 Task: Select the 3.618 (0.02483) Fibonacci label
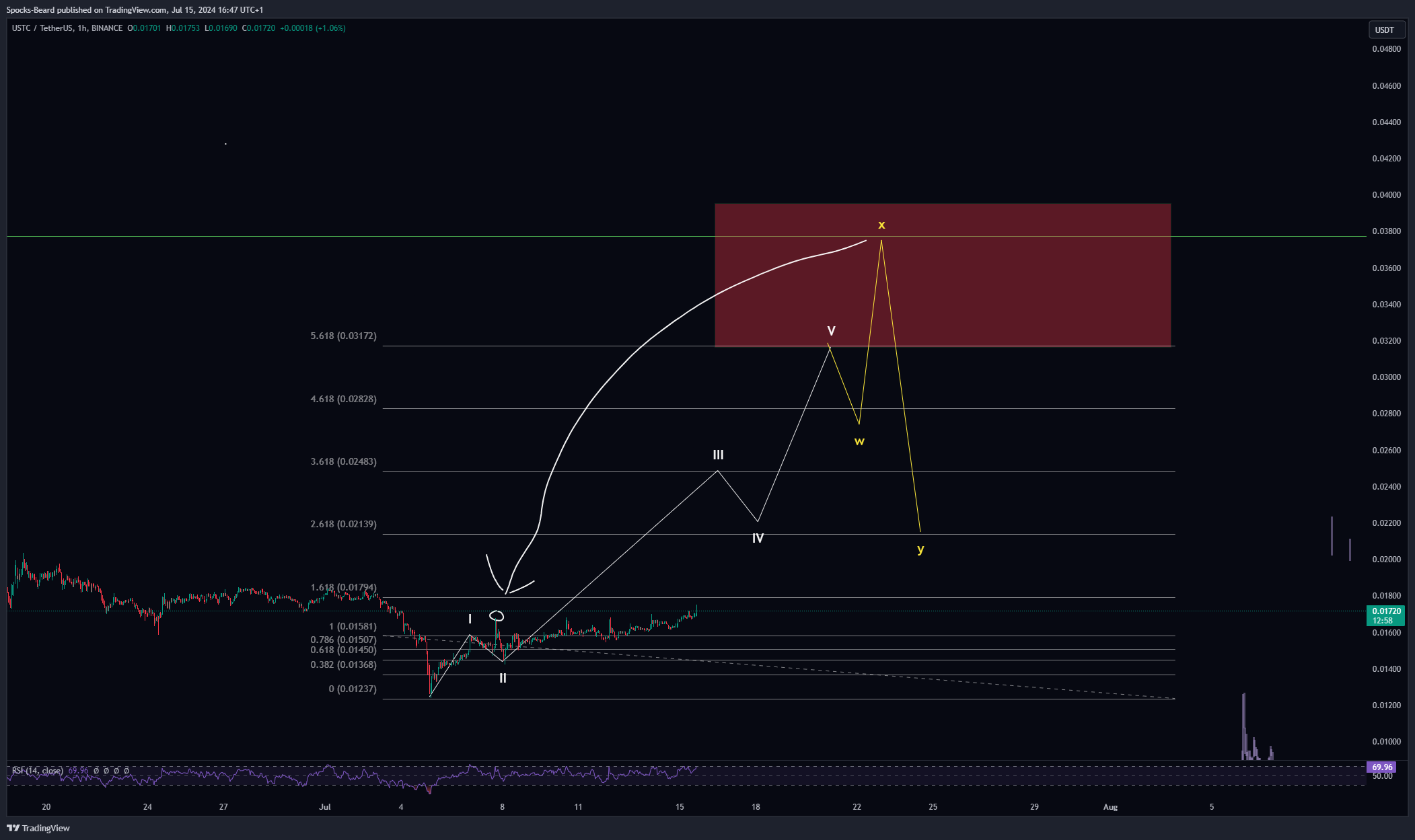tap(343, 461)
